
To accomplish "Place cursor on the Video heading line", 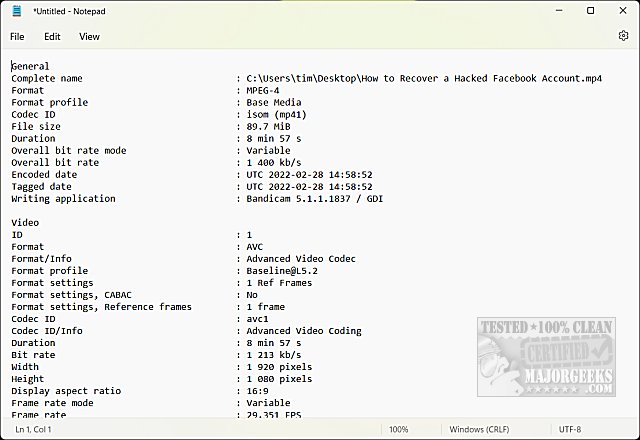I will pos(26,222).
